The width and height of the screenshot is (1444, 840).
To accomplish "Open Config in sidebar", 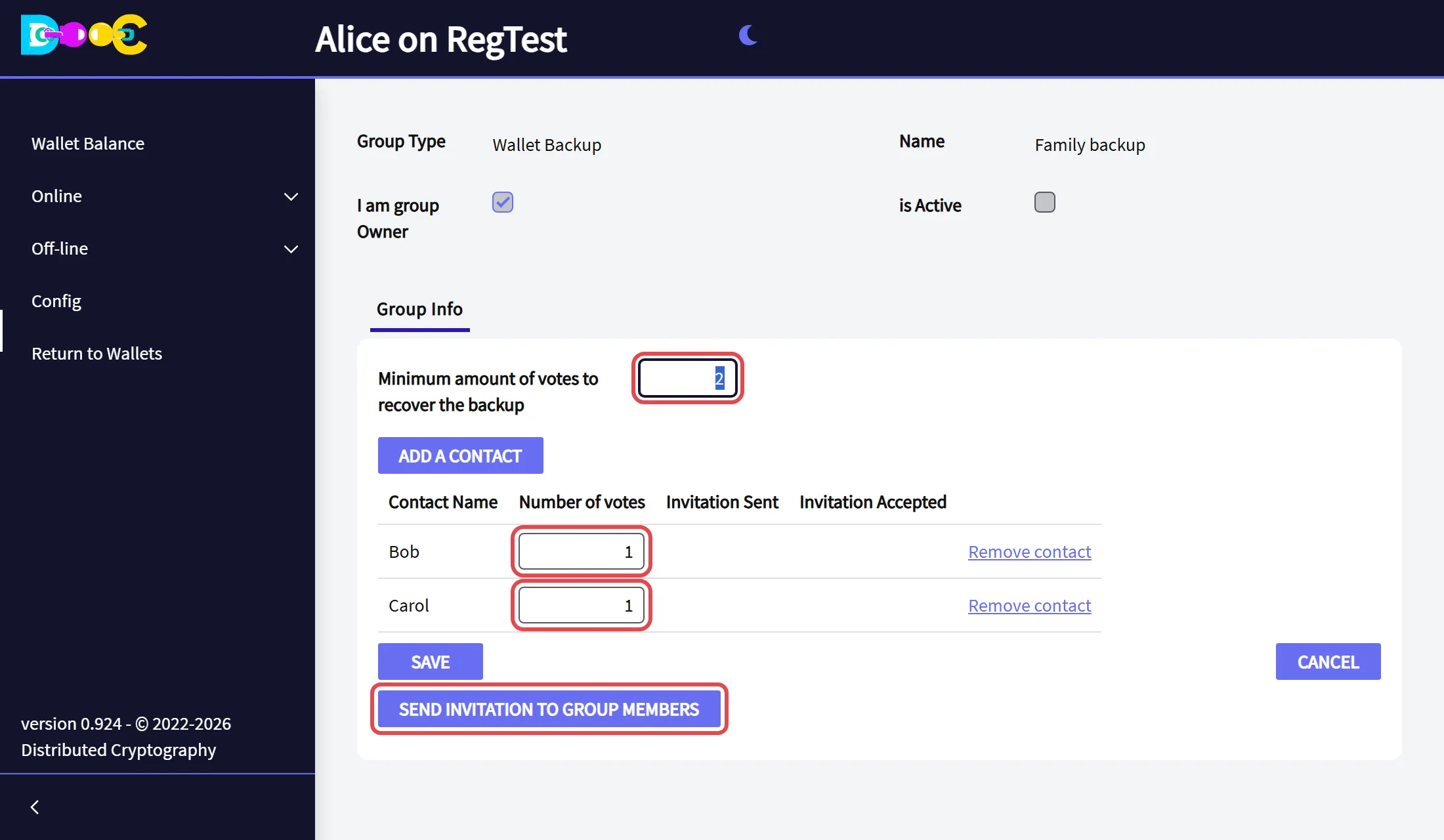I will (56, 301).
